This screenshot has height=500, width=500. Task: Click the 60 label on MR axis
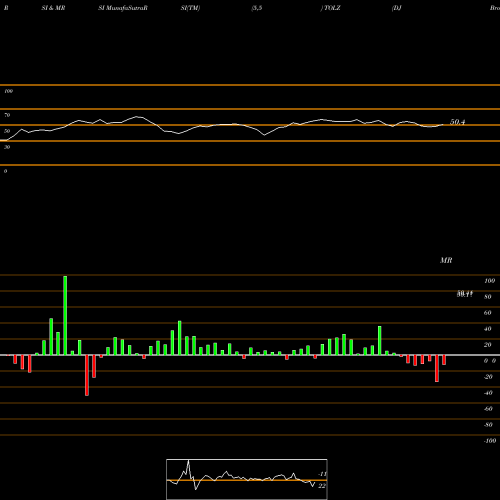click(488, 313)
